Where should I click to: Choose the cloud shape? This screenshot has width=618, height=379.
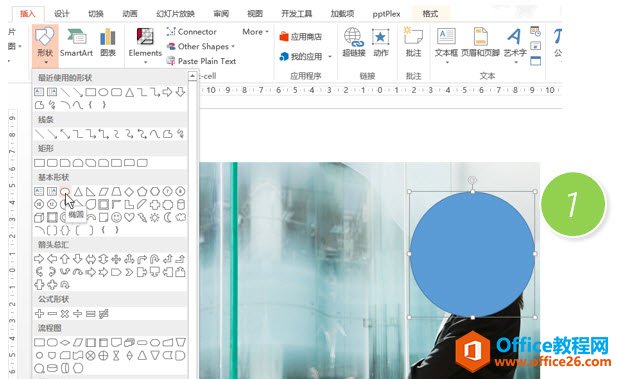(181, 217)
